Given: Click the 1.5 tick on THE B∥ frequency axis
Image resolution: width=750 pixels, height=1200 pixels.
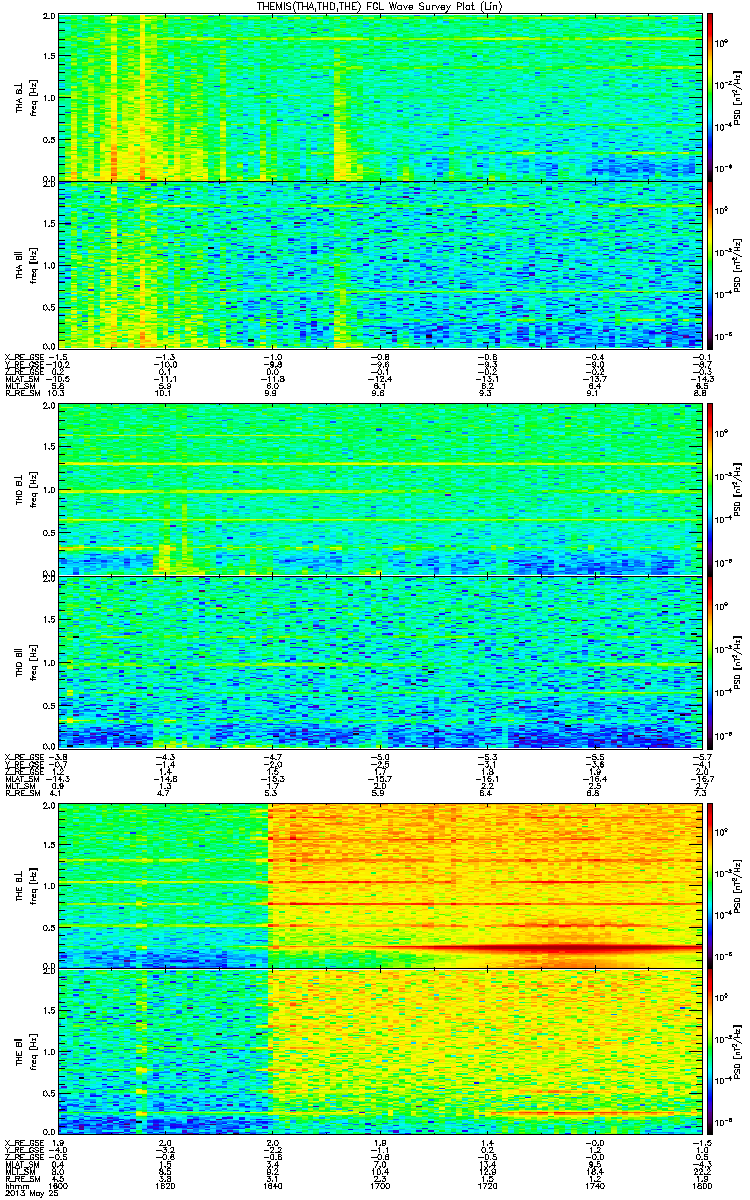Looking at the screenshot, I should click(x=48, y=1012).
